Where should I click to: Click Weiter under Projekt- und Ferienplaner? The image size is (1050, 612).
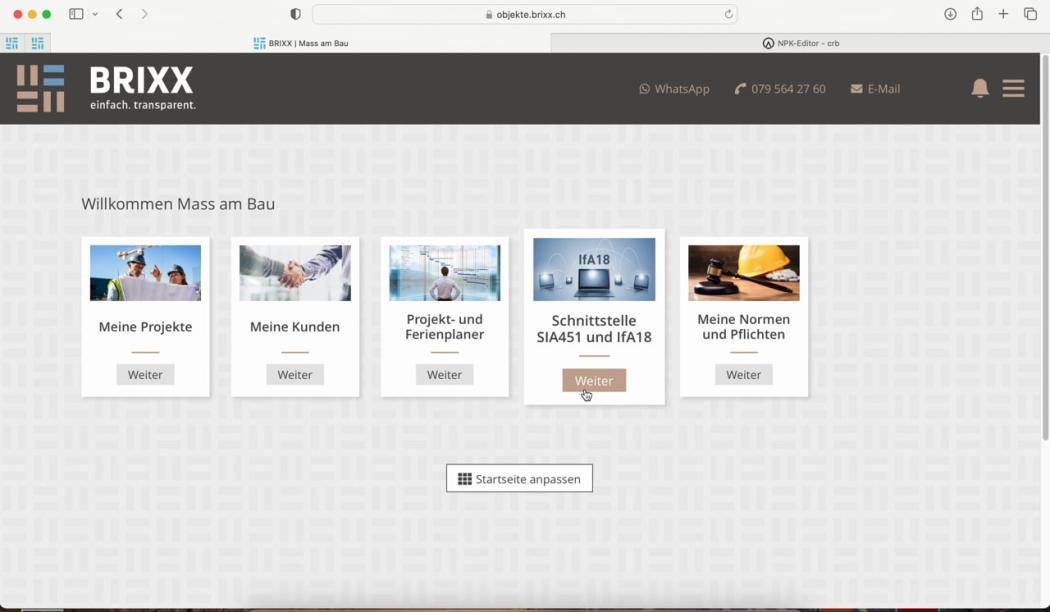[x=445, y=374]
